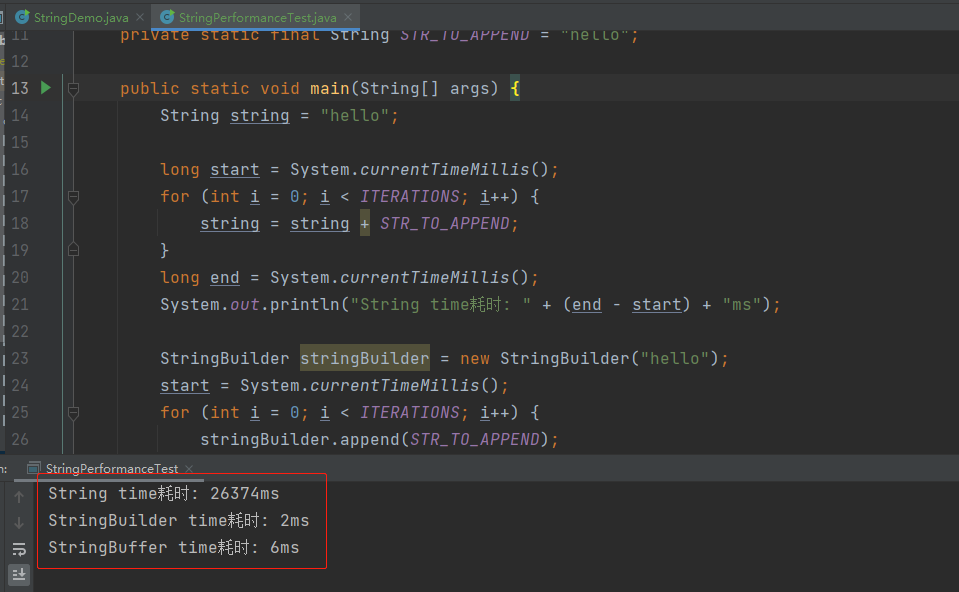Click the up stack trace arrow
The image size is (959, 592).
tap(19, 497)
